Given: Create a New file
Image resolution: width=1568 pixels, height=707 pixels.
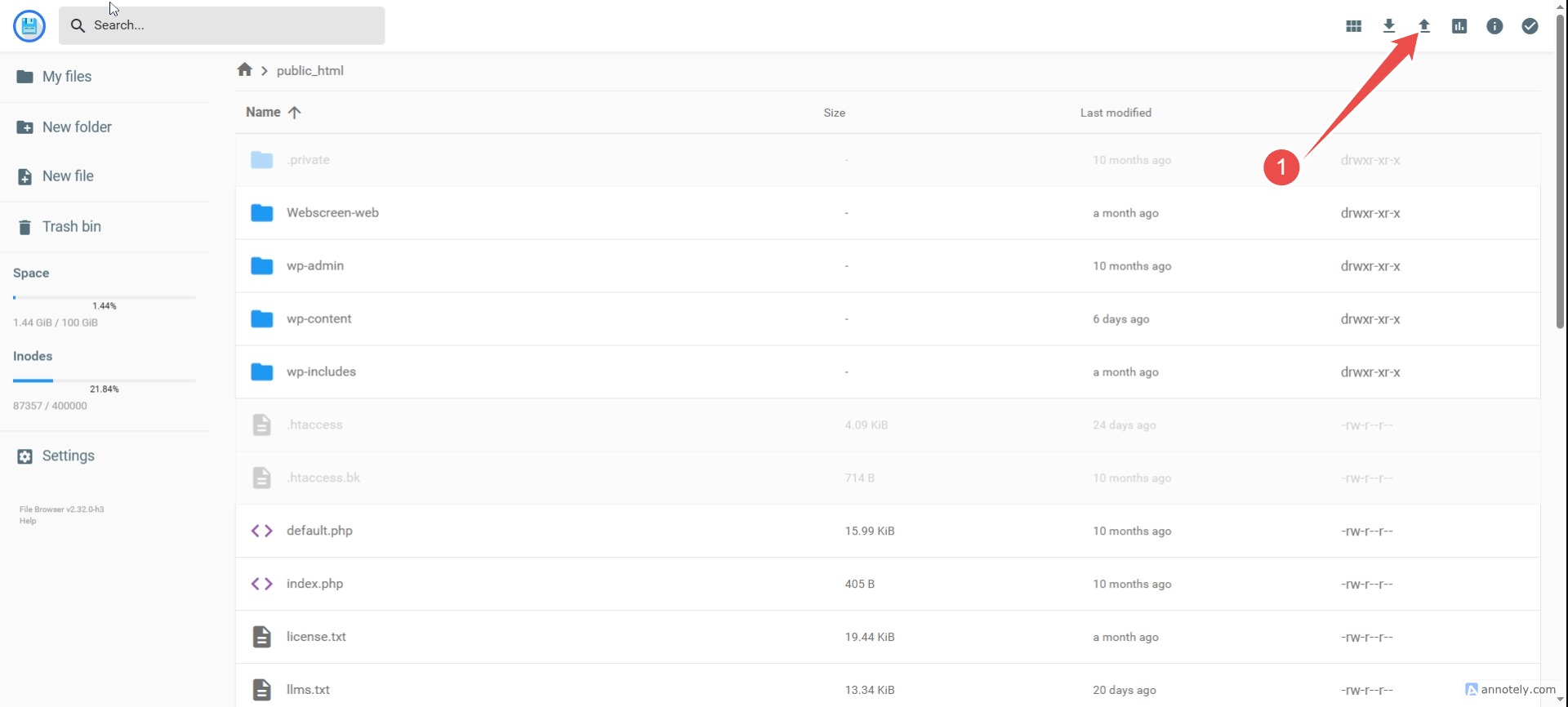Looking at the screenshot, I should coord(68,176).
